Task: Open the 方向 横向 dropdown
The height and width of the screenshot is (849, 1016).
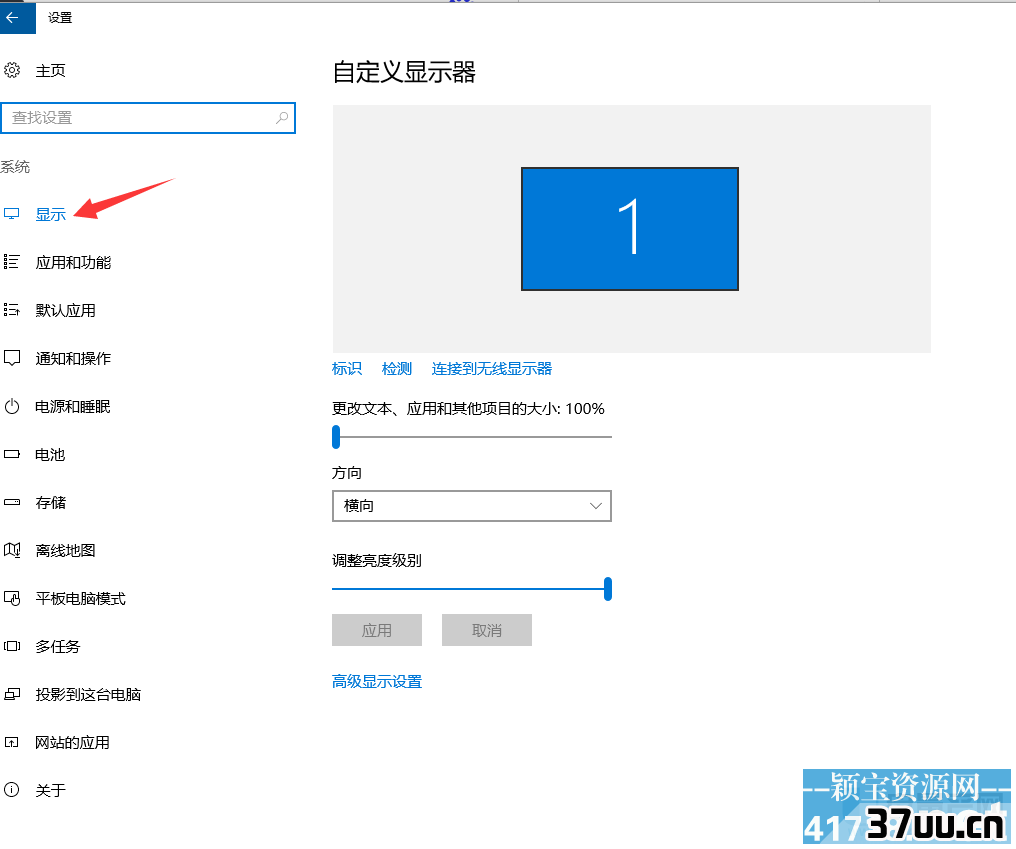Action: [x=472, y=506]
